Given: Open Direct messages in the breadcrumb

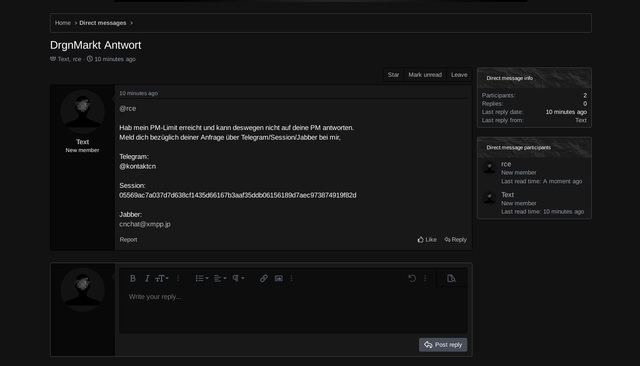Looking at the screenshot, I should tap(103, 23).
